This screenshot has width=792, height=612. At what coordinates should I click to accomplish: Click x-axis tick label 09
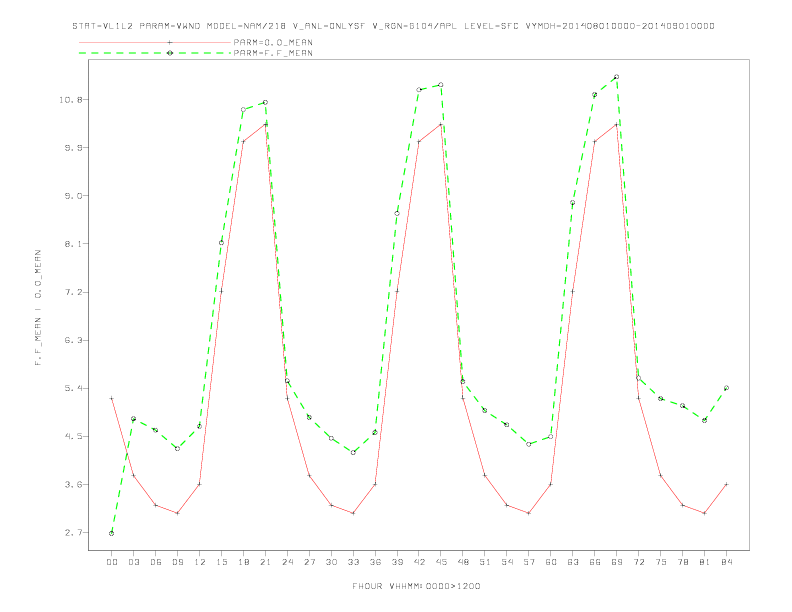coord(177,562)
